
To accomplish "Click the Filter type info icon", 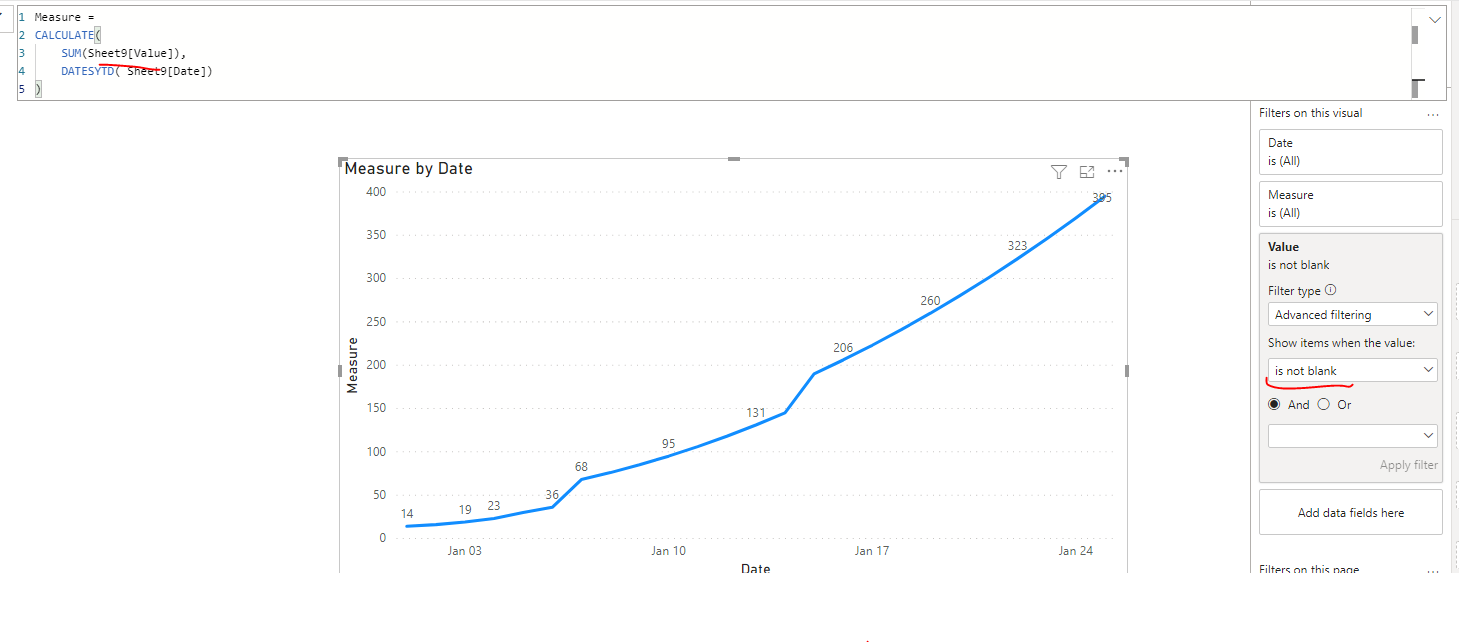I will [x=1330, y=291].
